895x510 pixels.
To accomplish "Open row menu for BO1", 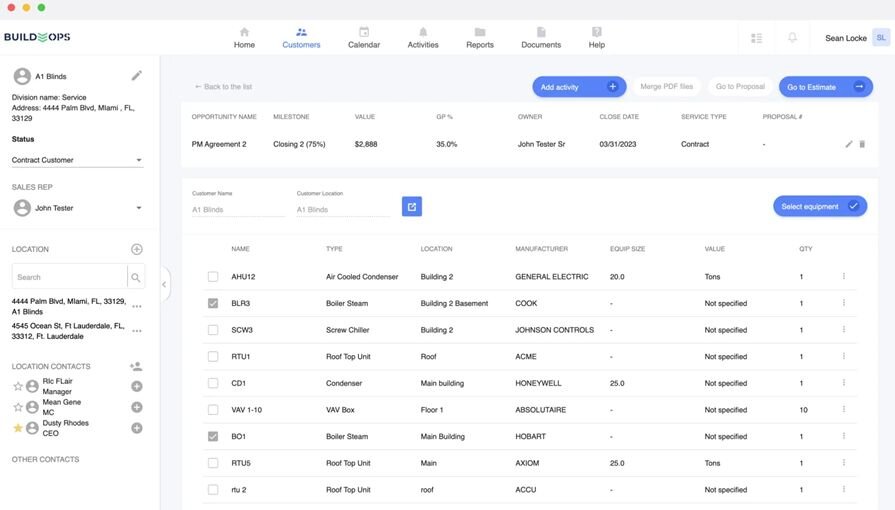I will [844, 436].
